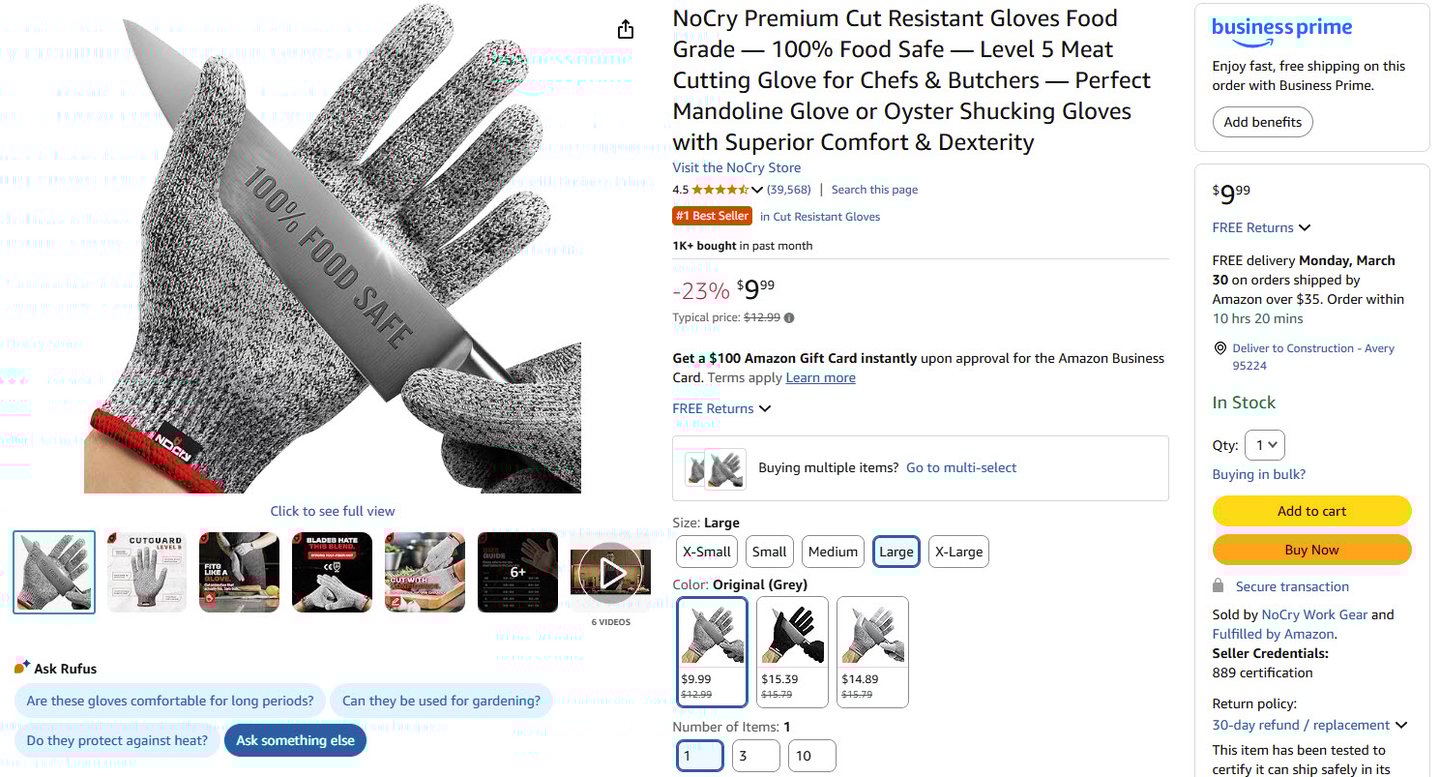Click the location pin delivery icon
Viewport: 1440px width, 777px height.
(x=1219, y=348)
